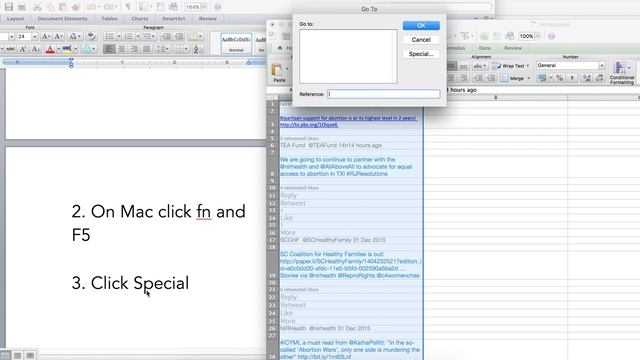Click the bit.ly link in the spreadsheet

point(324,357)
